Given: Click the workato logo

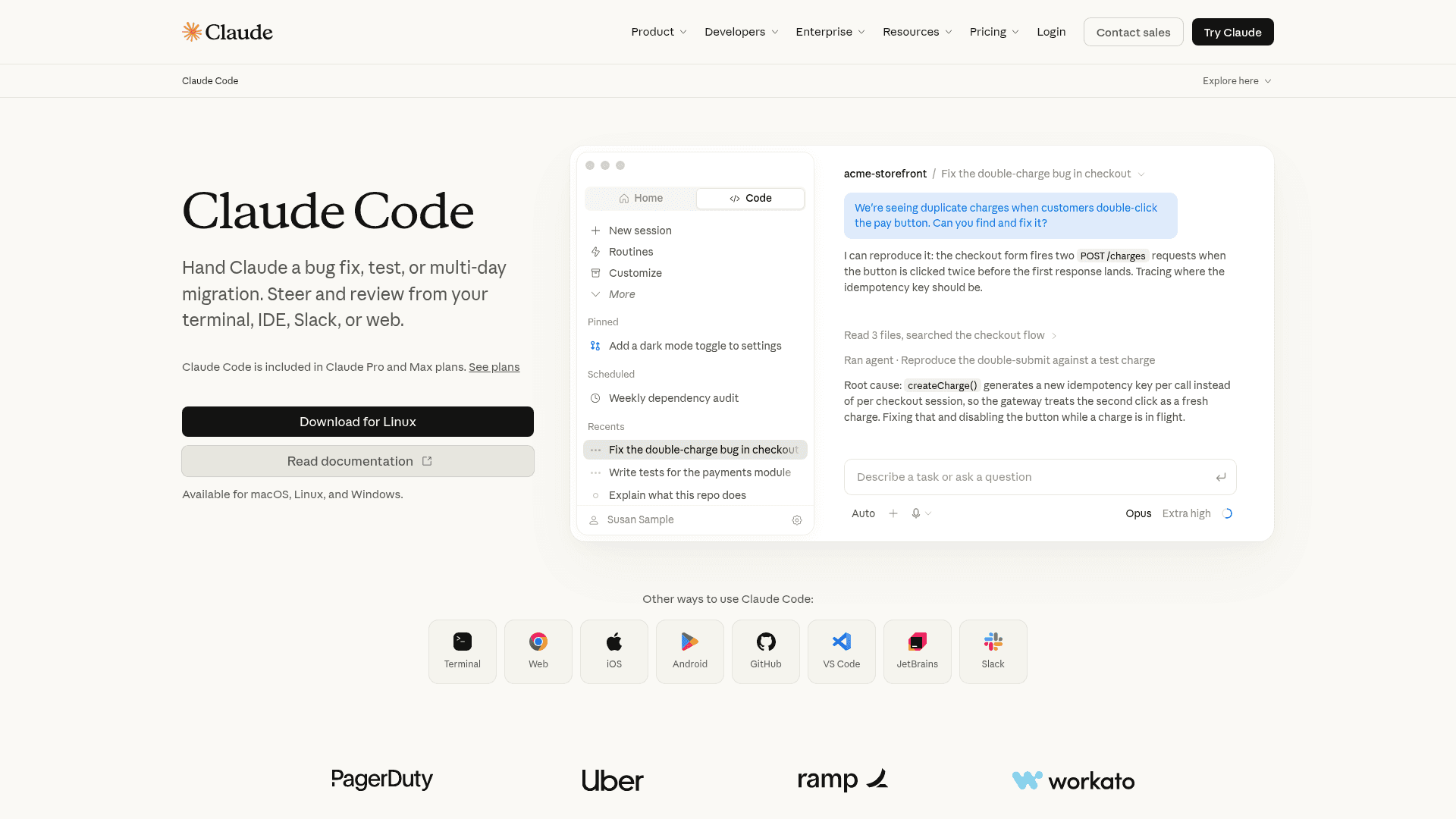Looking at the screenshot, I should (x=1073, y=780).
